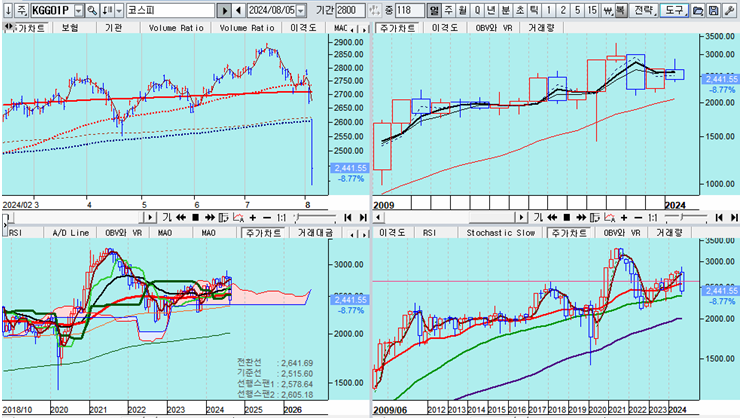Adjust left chart zoom slider
741x419 pixels.
[315, 217]
